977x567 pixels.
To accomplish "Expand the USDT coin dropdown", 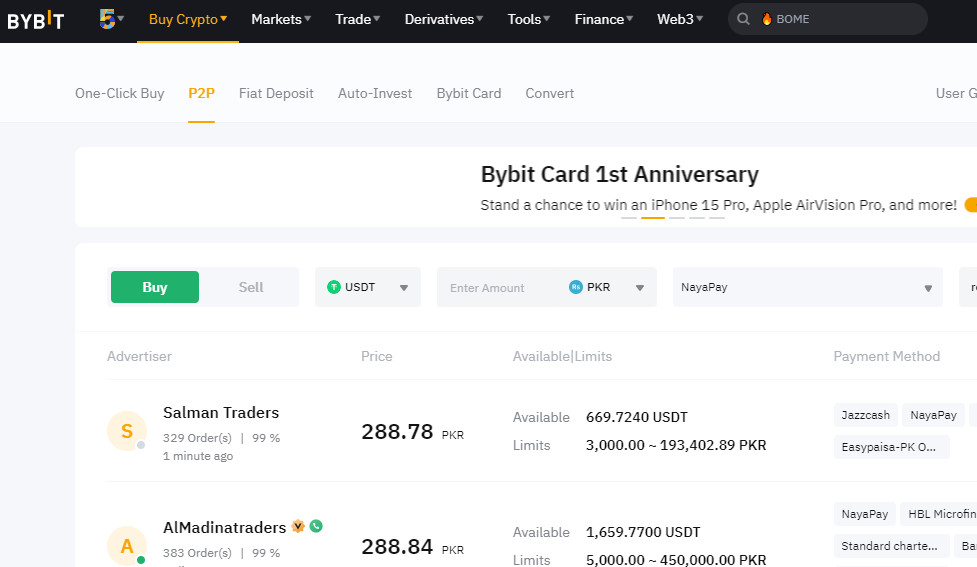I will tap(368, 287).
